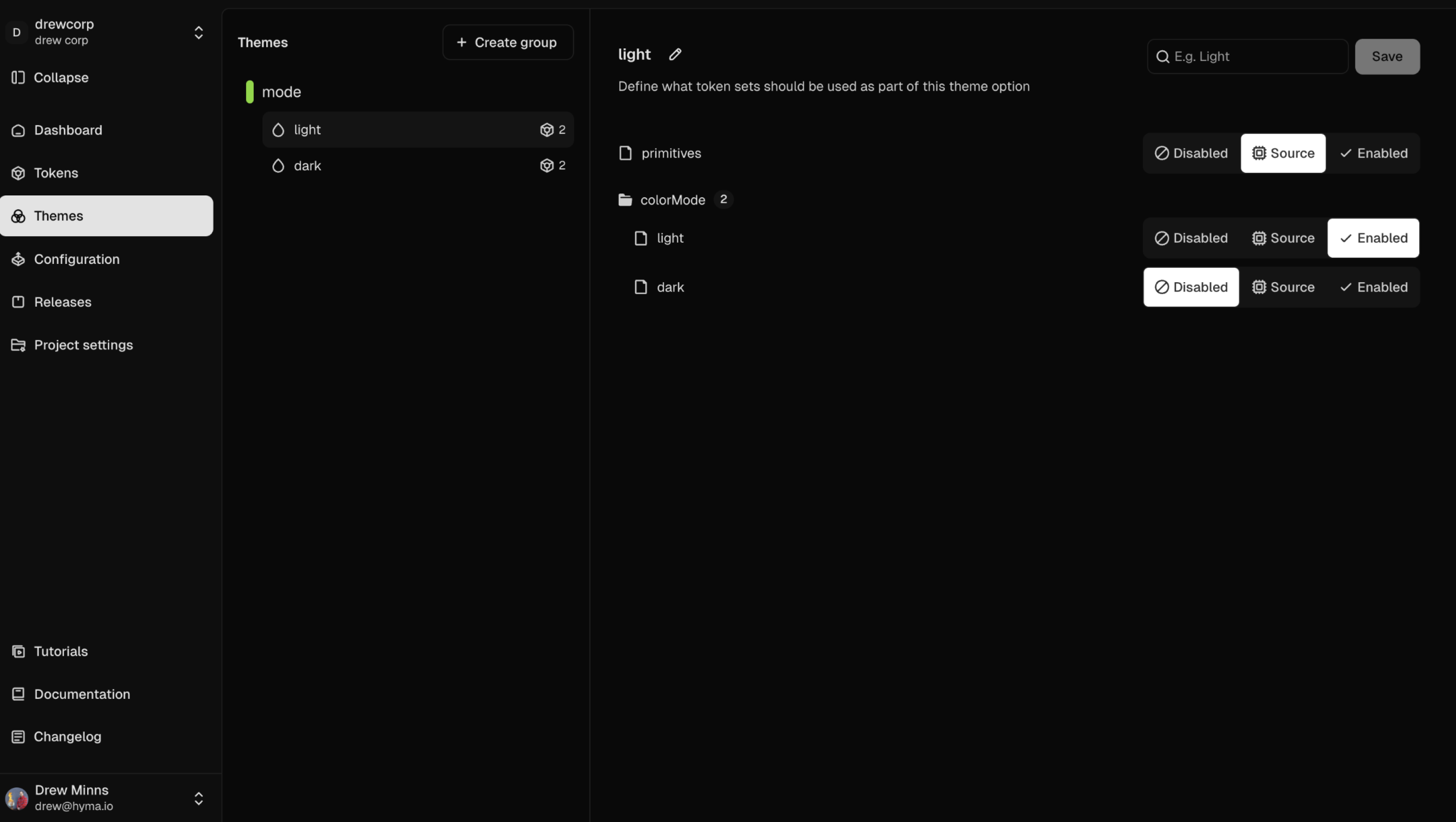Focus the E.g. Light search field

[x=1248, y=57]
